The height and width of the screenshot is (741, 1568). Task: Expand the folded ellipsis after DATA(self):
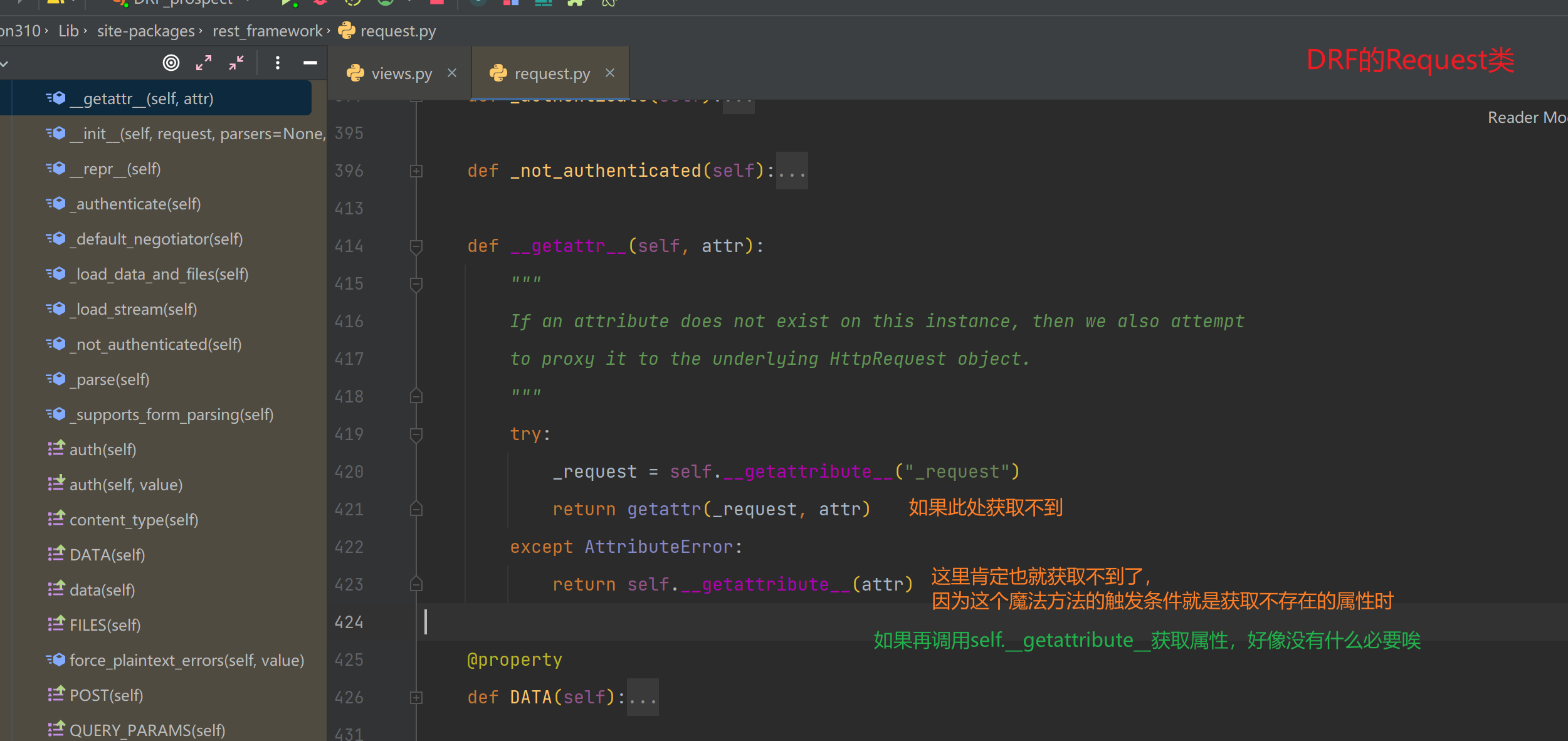pos(643,697)
